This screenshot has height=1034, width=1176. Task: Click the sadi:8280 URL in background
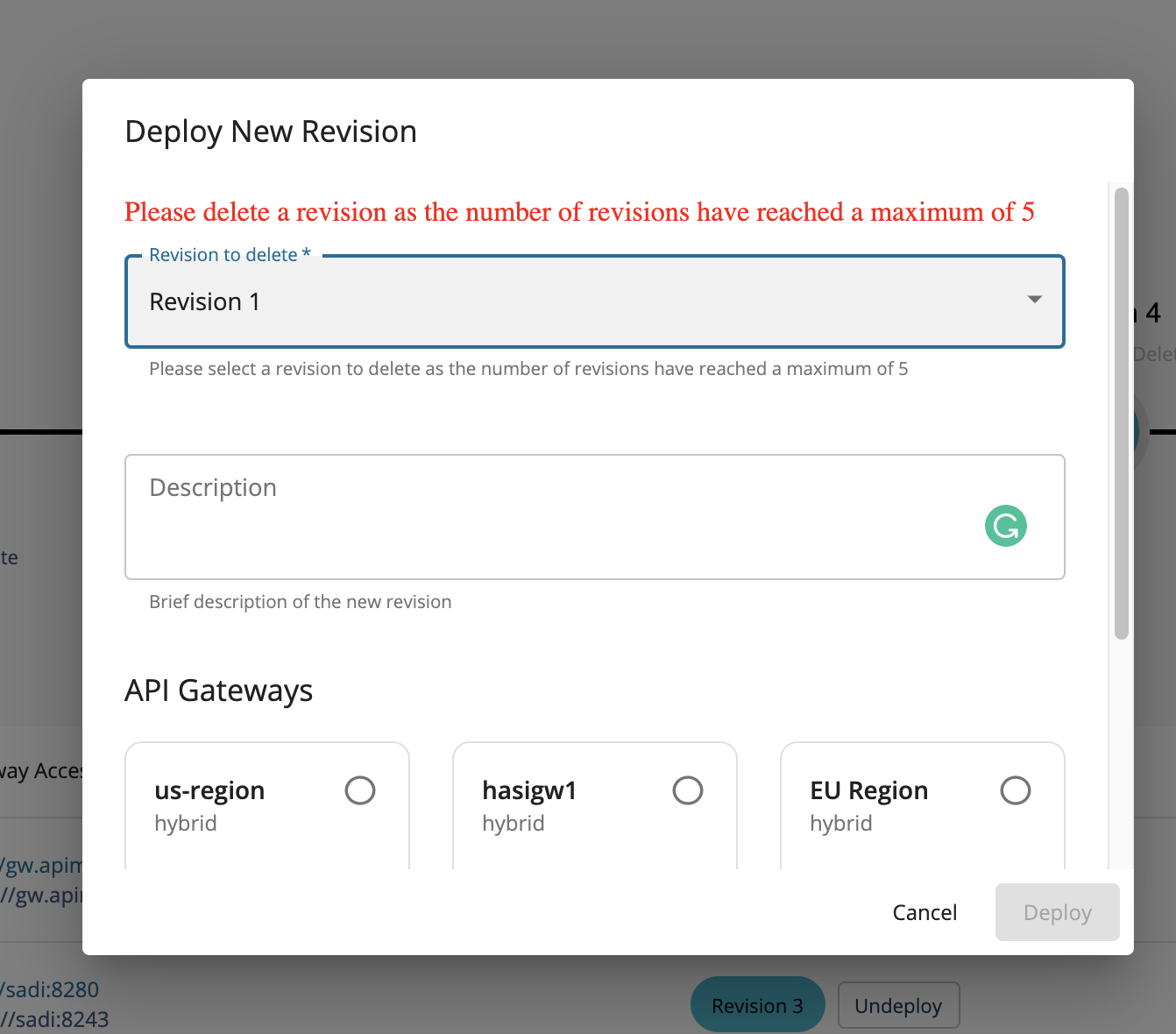click(50, 989)
